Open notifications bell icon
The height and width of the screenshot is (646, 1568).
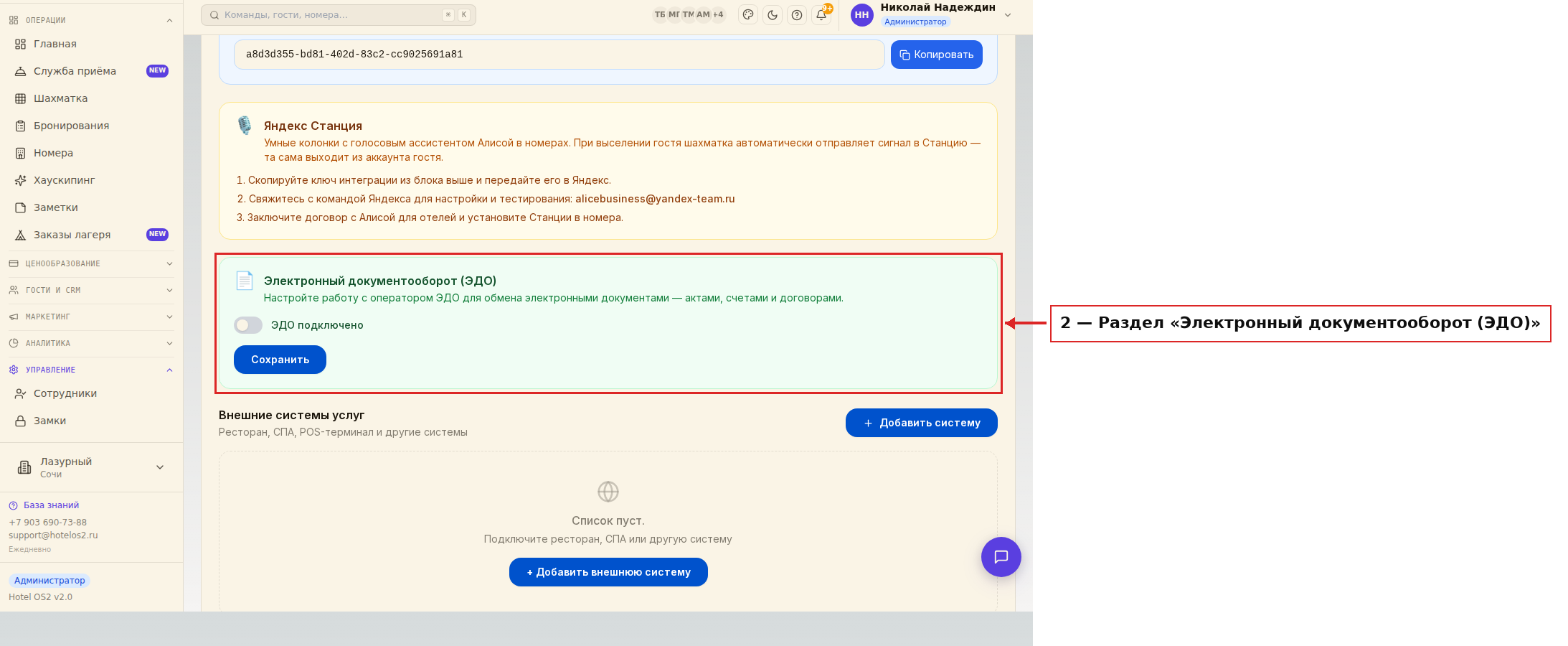point(821,15)
